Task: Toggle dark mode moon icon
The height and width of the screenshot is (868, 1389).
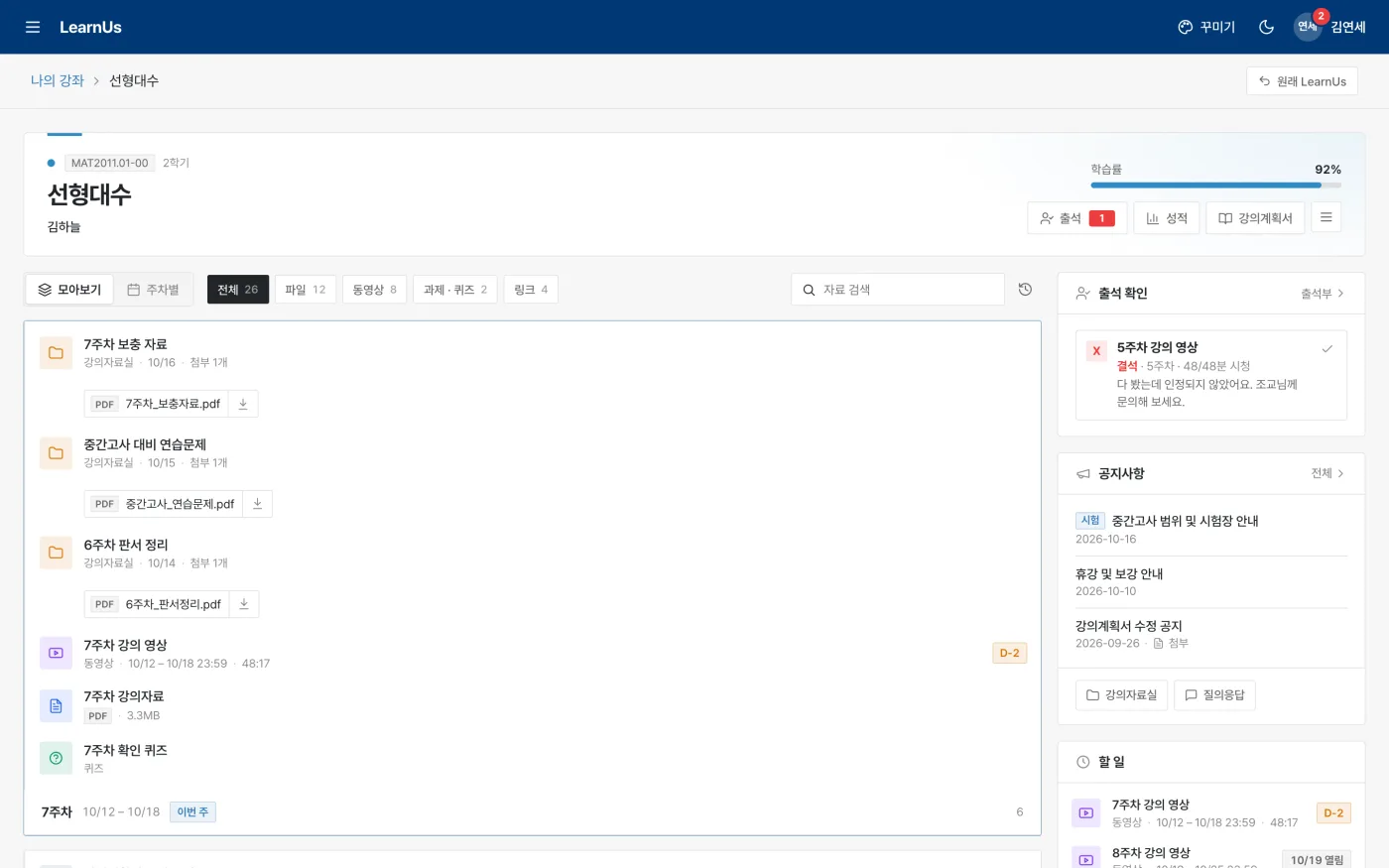Action: point(1266,27)
